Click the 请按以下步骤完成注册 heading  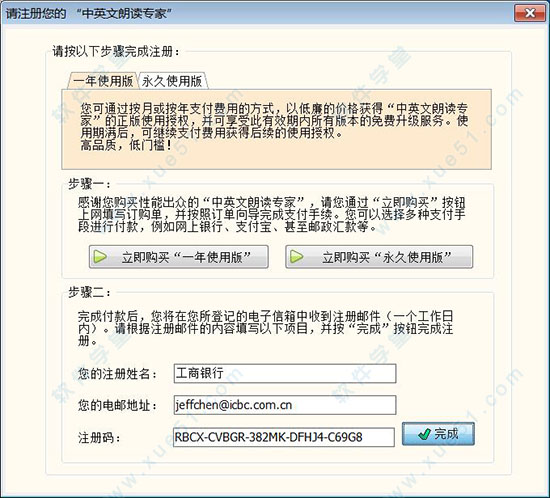point(116,52)
